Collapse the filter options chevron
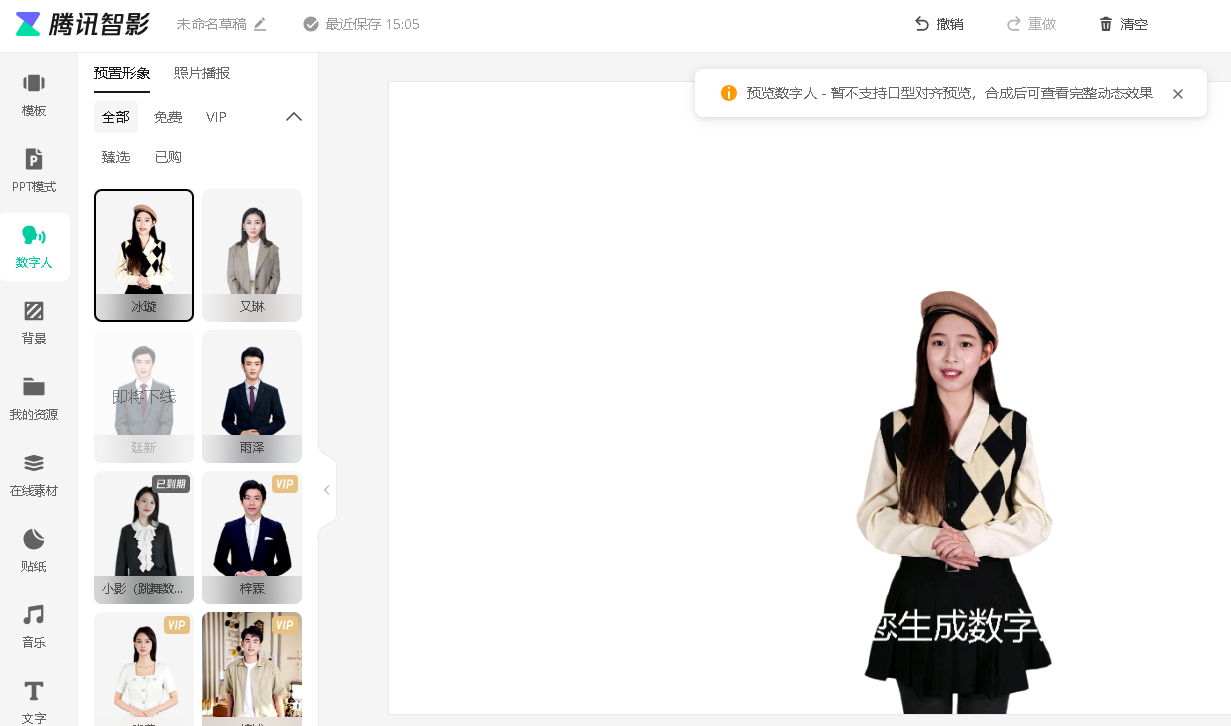1231x726 pixels. tap(294, 117)
